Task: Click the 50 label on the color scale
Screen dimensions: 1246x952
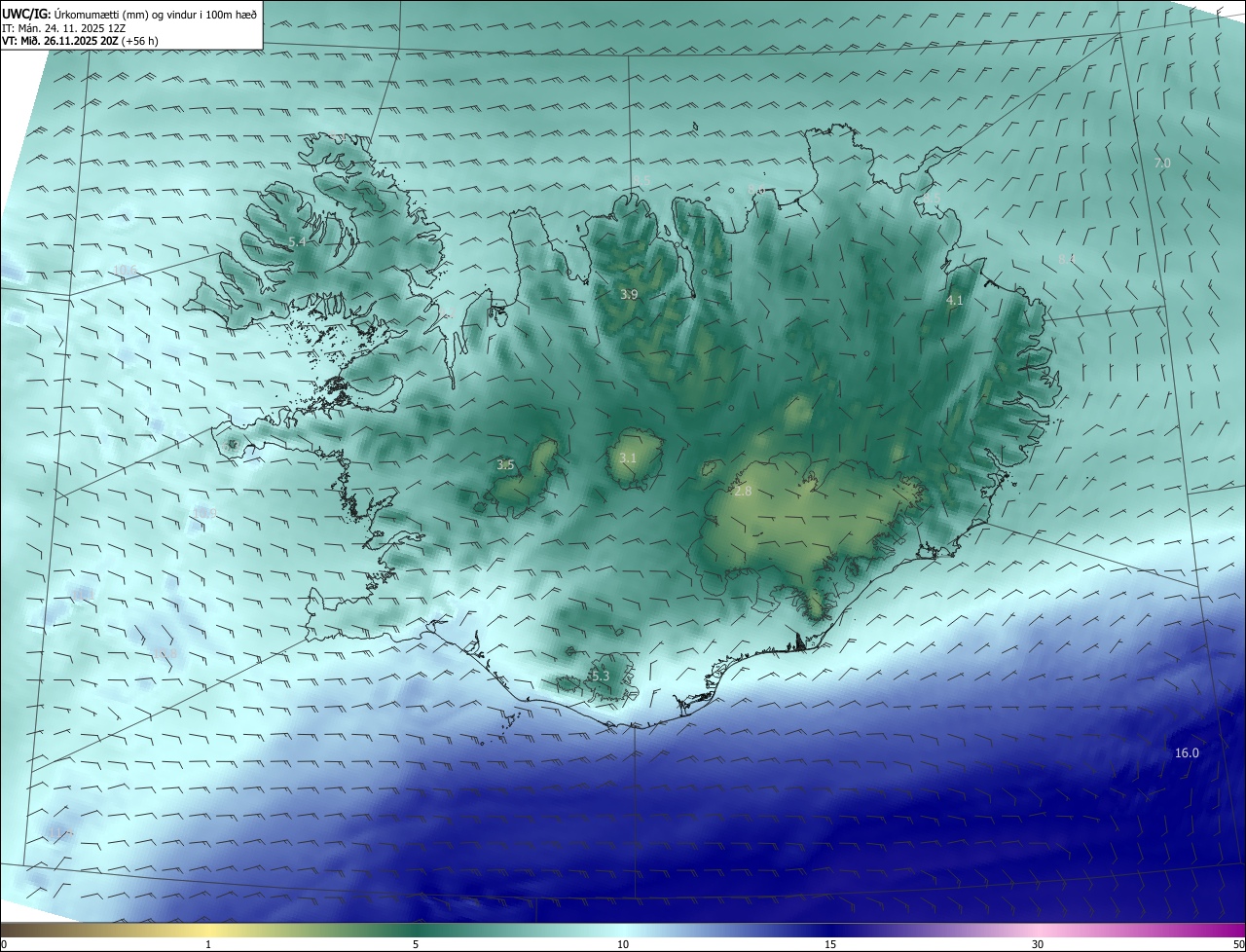Action: point(1238,944)
